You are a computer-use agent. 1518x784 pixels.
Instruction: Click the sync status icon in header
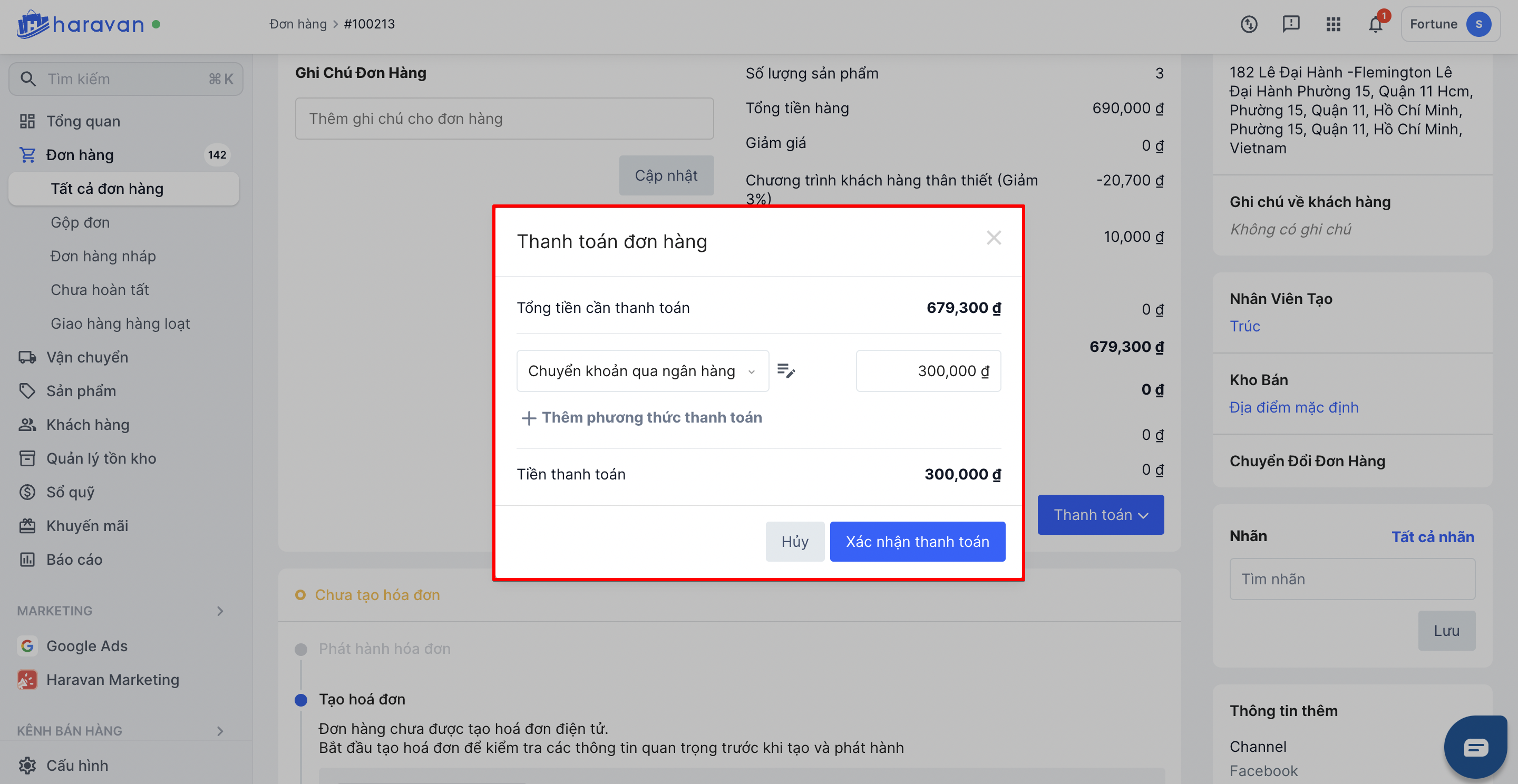click(1249, 24)
